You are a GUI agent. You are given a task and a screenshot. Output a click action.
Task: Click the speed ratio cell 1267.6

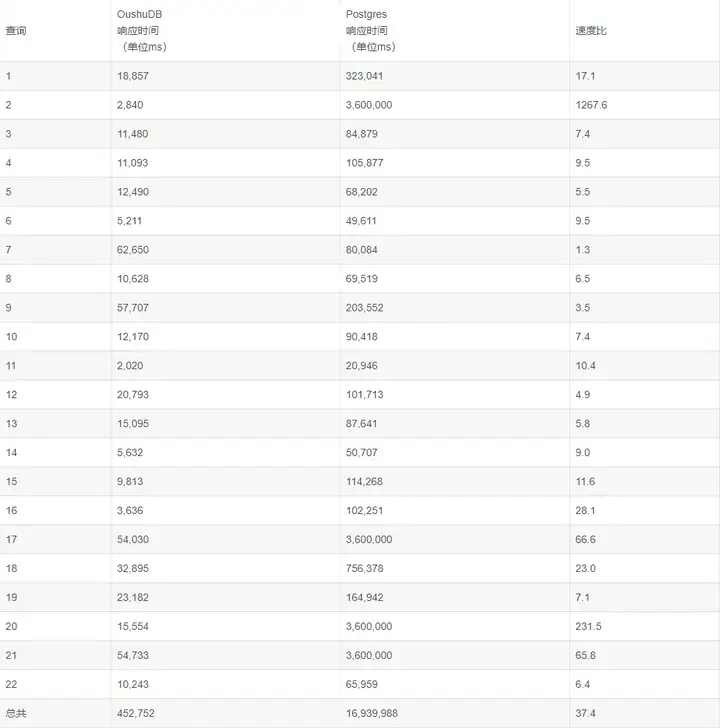click(591, 105)
